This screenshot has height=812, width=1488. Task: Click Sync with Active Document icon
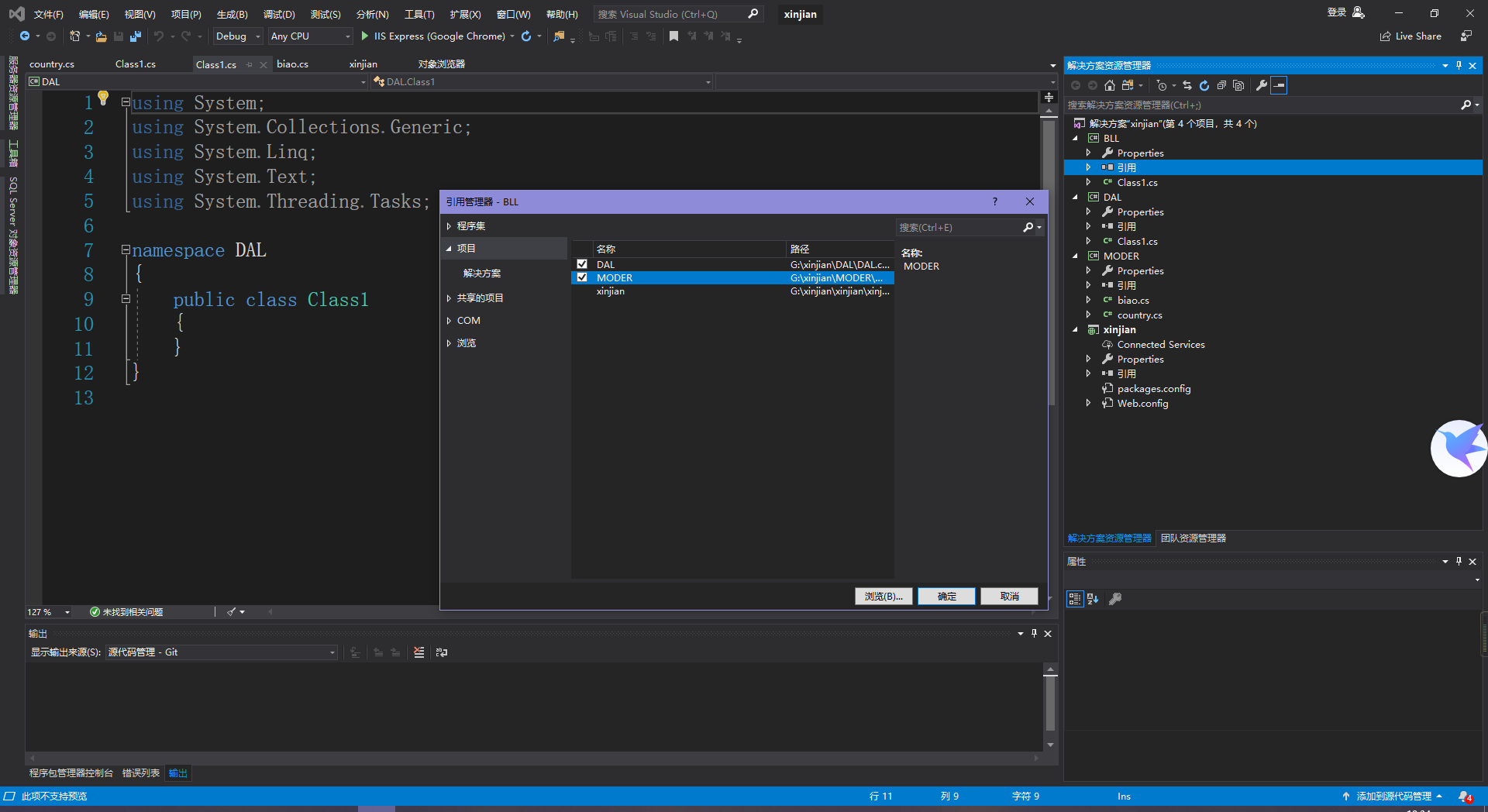[1187, 85]
